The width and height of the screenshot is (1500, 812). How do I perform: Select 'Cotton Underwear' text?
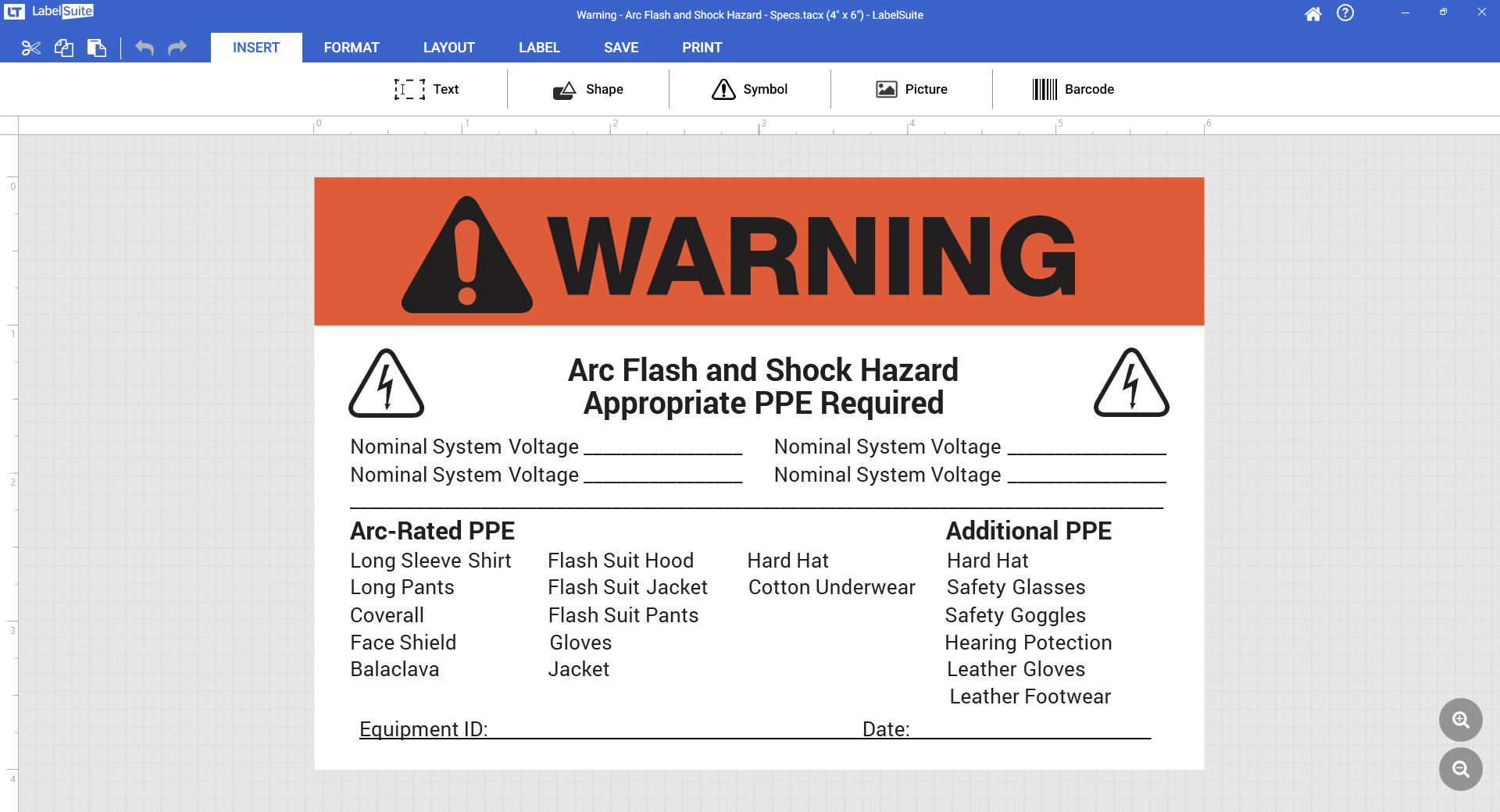coord(831,587)
